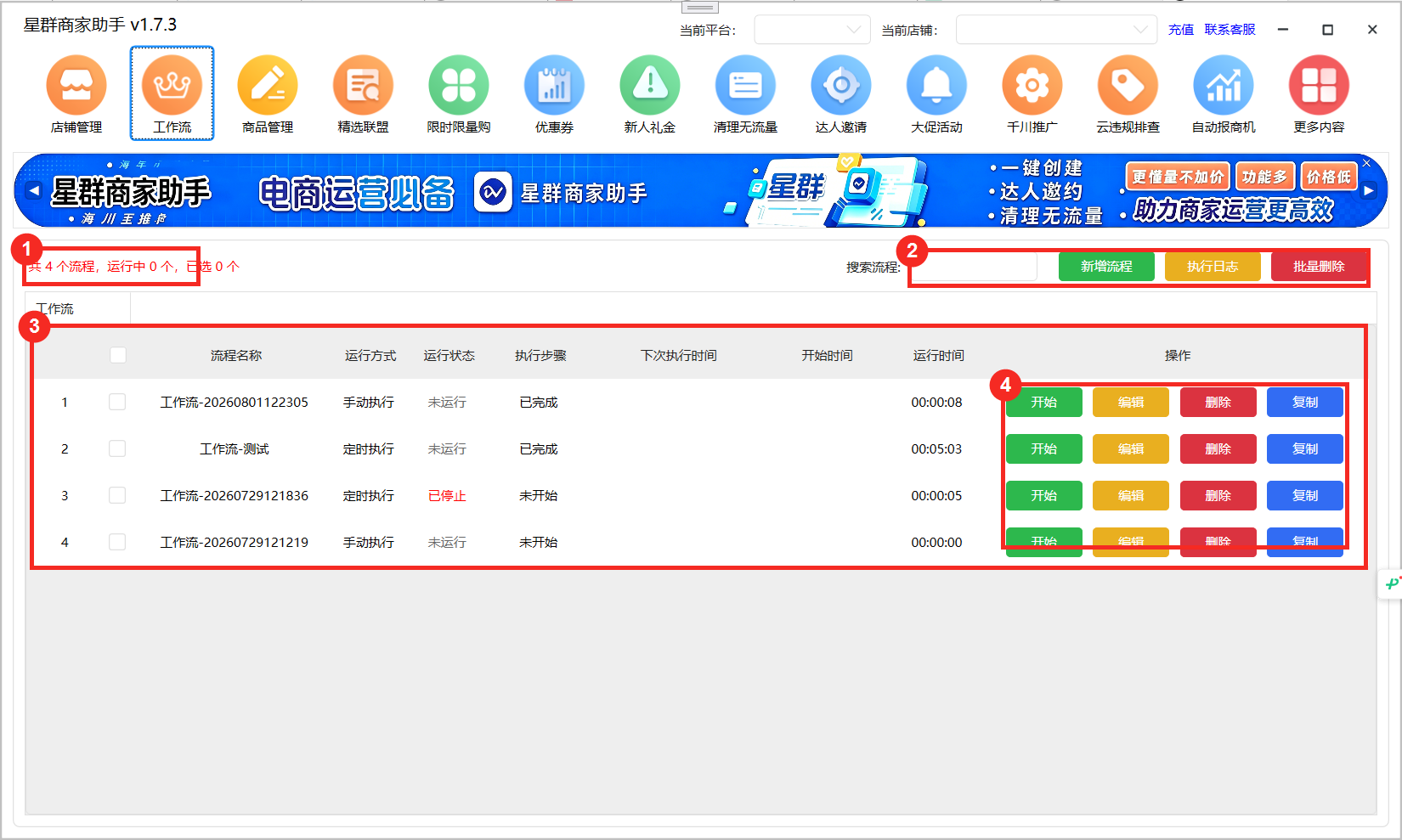Screen dimensions: 1402x840
Task: Start the 工作流-测试 workflow
Action: point(1044,448)
